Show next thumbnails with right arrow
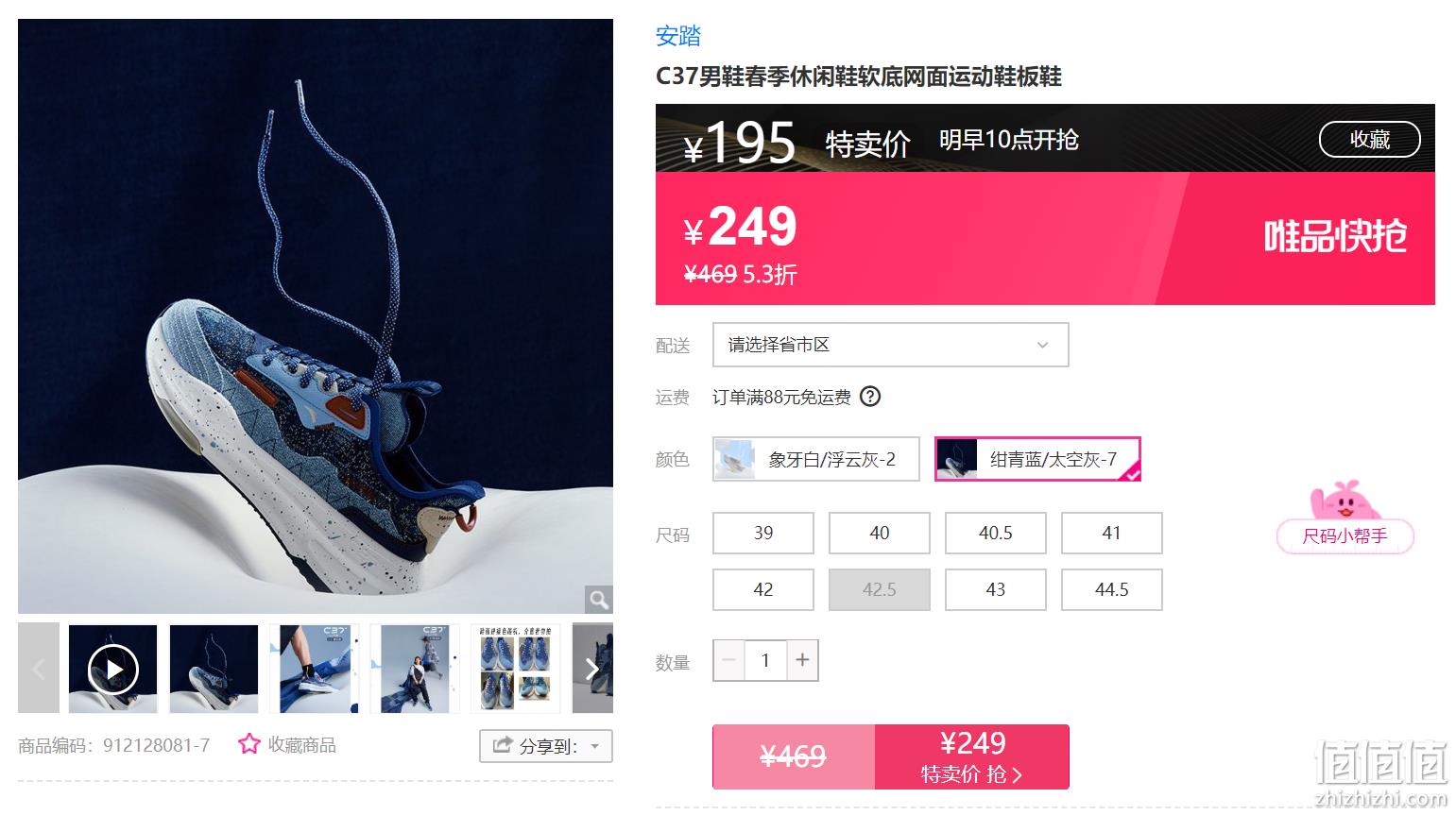 pyautogui.click(x=592, y=669)
